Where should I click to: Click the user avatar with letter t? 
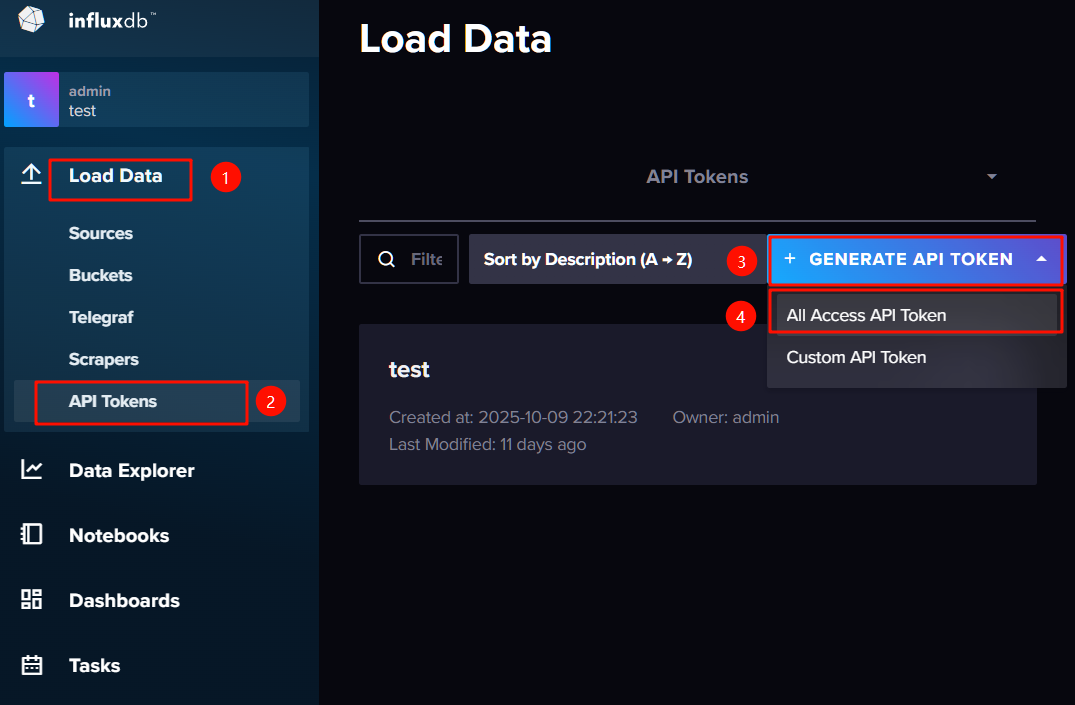31,100
